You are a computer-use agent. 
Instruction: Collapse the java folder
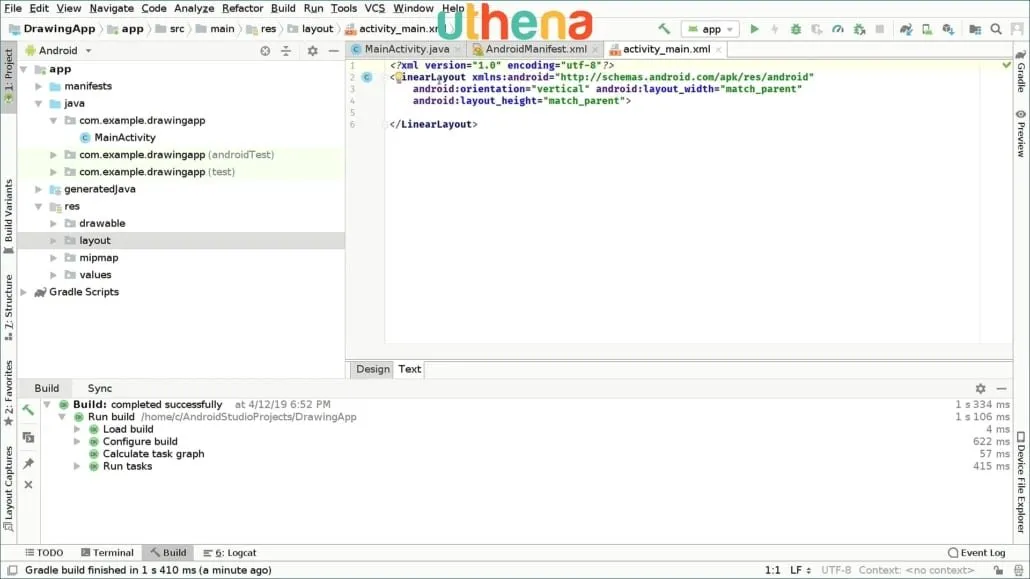pyautogui.click(x=38, y=103)
